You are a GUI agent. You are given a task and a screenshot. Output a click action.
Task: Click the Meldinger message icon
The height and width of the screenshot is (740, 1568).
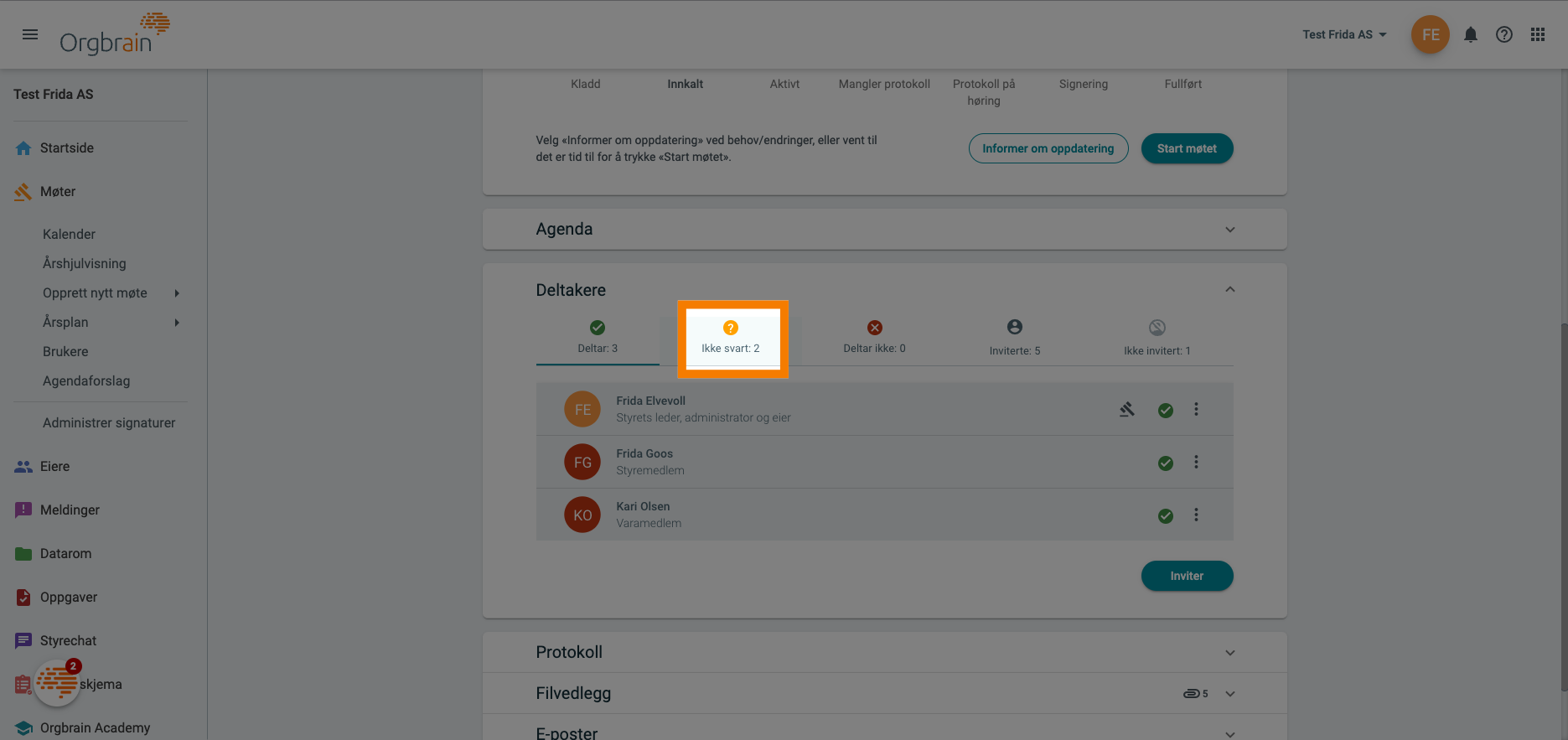pos(23,510)
